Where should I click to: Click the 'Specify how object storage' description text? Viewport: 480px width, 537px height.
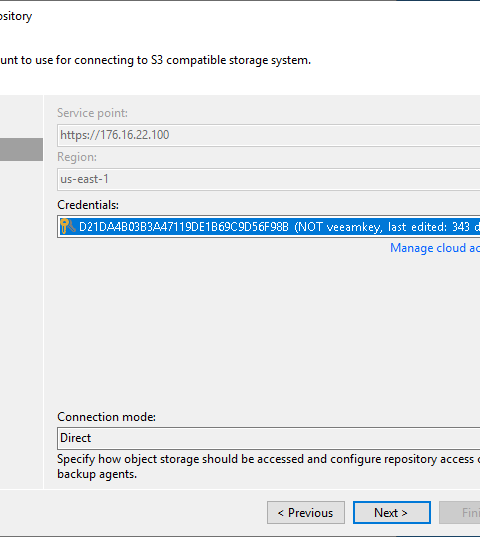point(268,459)
